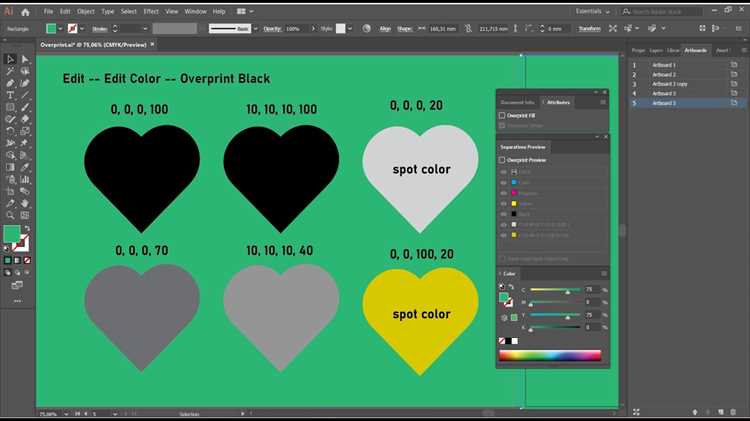Open the graphic Style dropdown
The width and height of the screenshot is (750, 421).
[x=350, y=29]
